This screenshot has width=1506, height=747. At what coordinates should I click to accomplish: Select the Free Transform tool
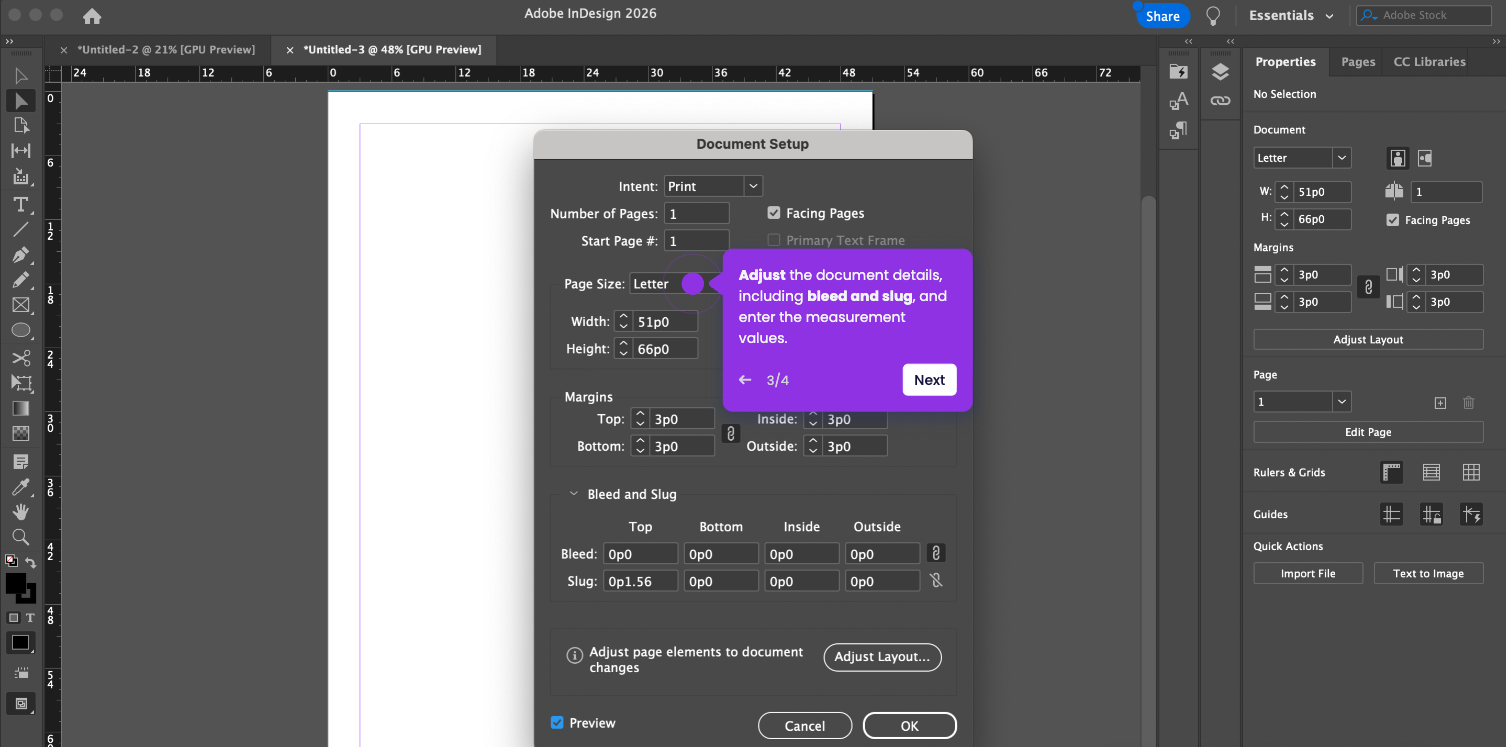[21, 383]
